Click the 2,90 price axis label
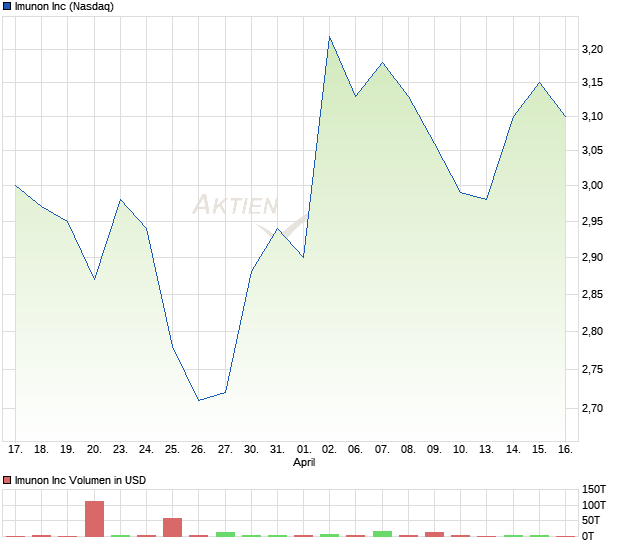The width and height of the screenshot is (620, 546). tap(592, 257)
